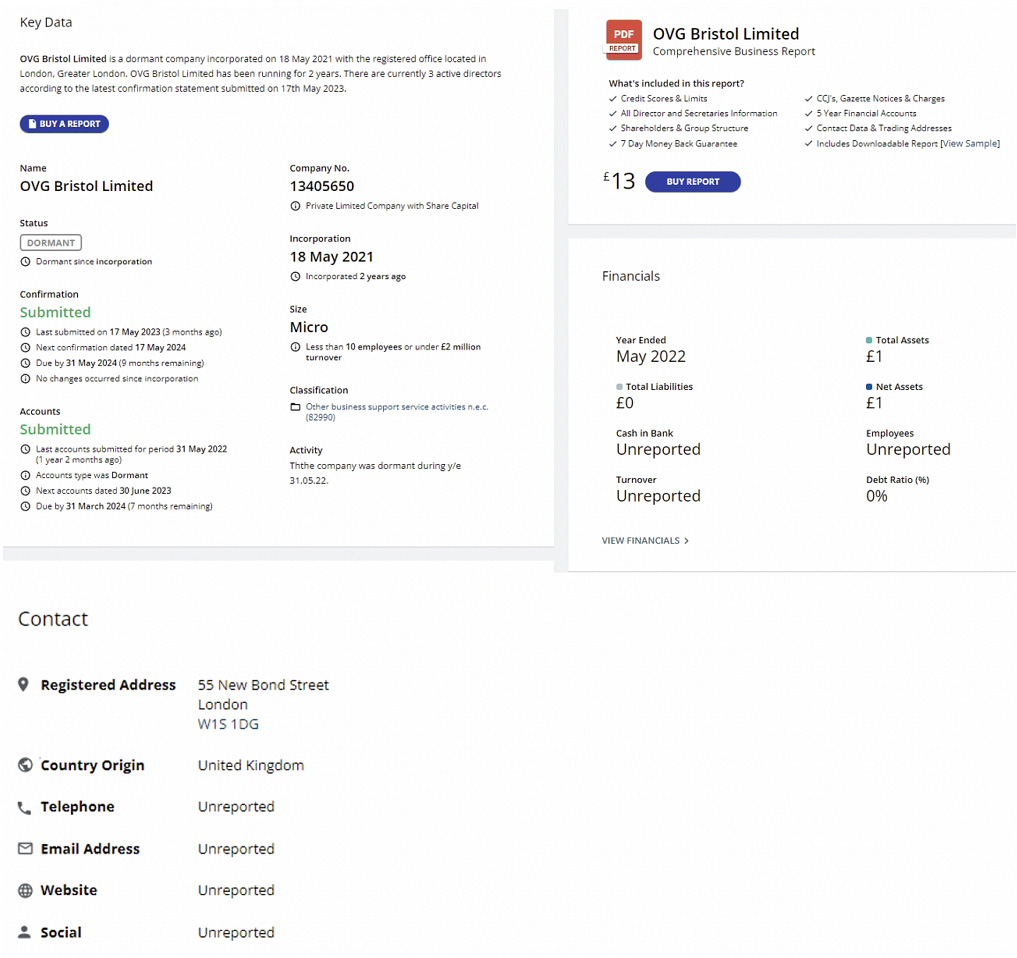The width and height of the screenshot is (1017, 958).
Task: Open the Other business support service activities link
Action: [397, 412]
